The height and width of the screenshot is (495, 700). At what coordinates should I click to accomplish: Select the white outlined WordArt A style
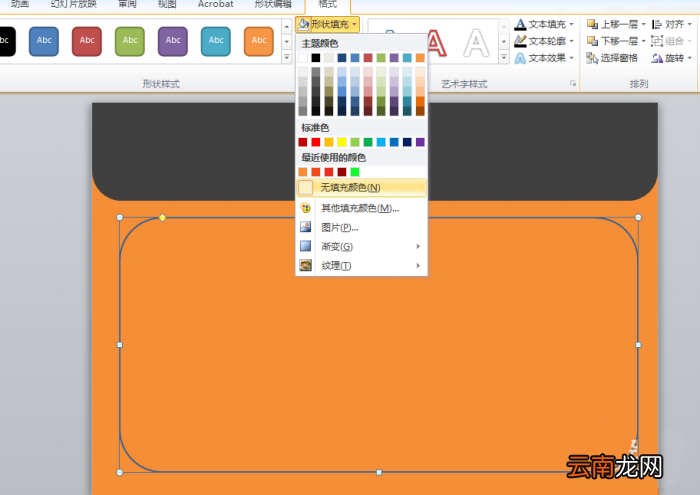click(x=476, y=43)
